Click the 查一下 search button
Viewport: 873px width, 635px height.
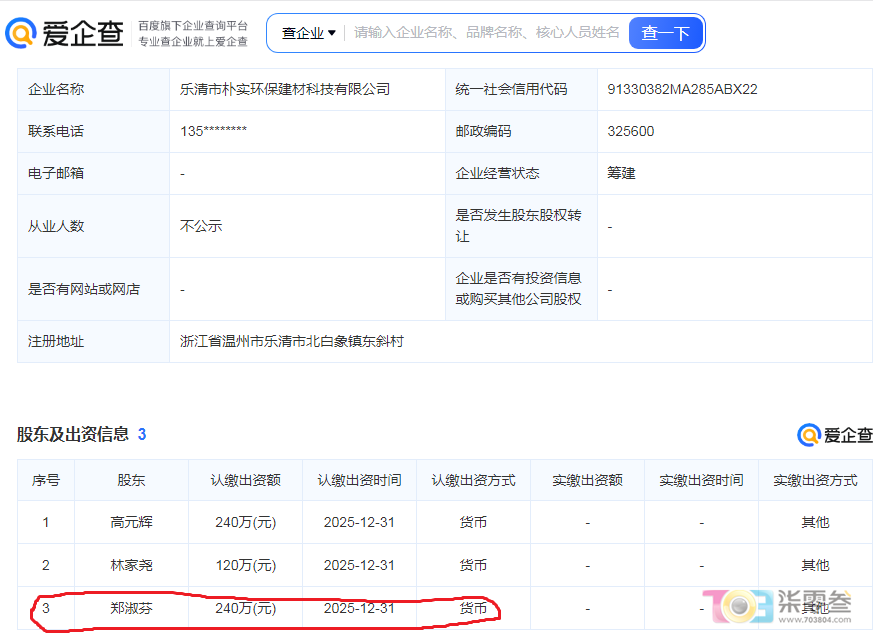pos(665,33)
